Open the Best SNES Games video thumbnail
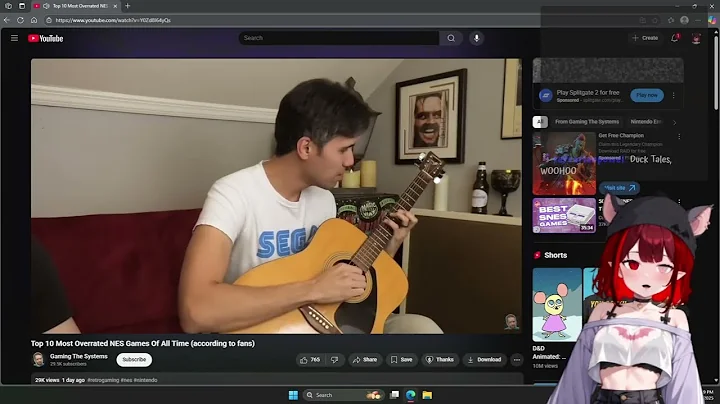The image size is (720, 404). tap(564, 215)
